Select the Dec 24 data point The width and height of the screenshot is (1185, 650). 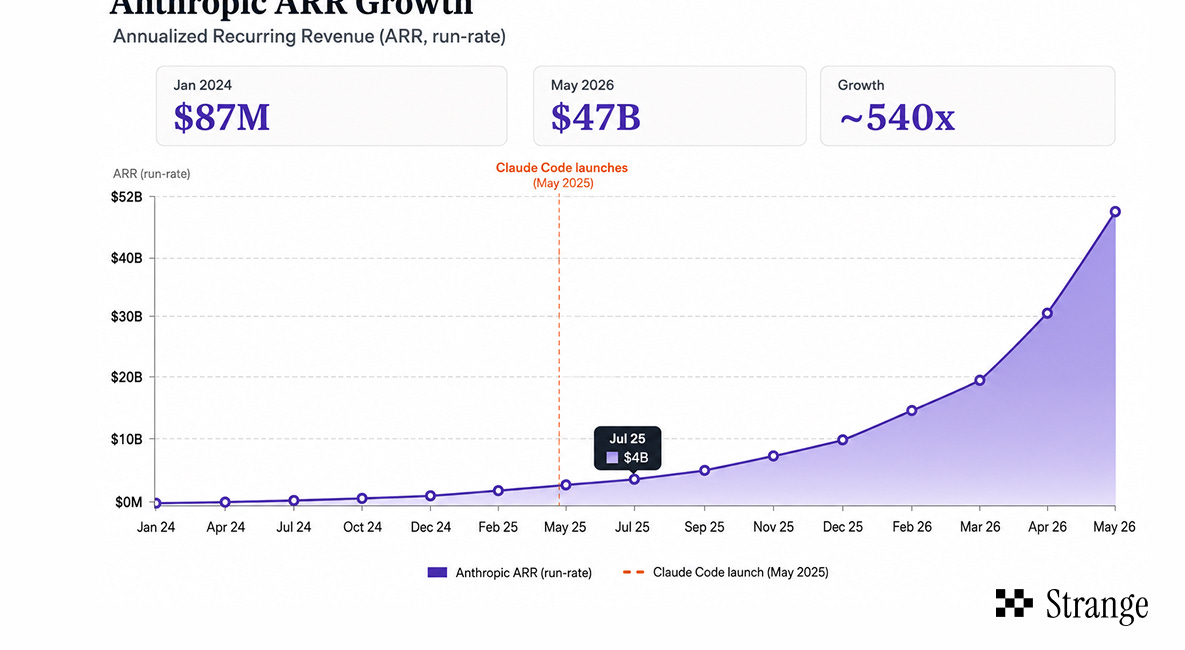pyautogui.click(x=431, y=496)
